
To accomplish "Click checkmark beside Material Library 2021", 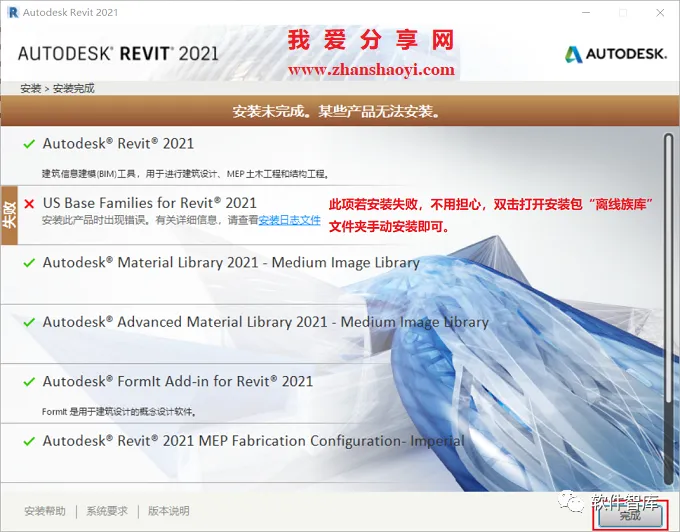I will tap(29, 263).
